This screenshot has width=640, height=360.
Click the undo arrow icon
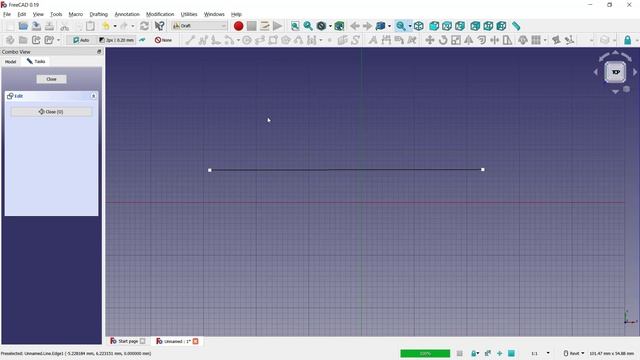point(106,26)
